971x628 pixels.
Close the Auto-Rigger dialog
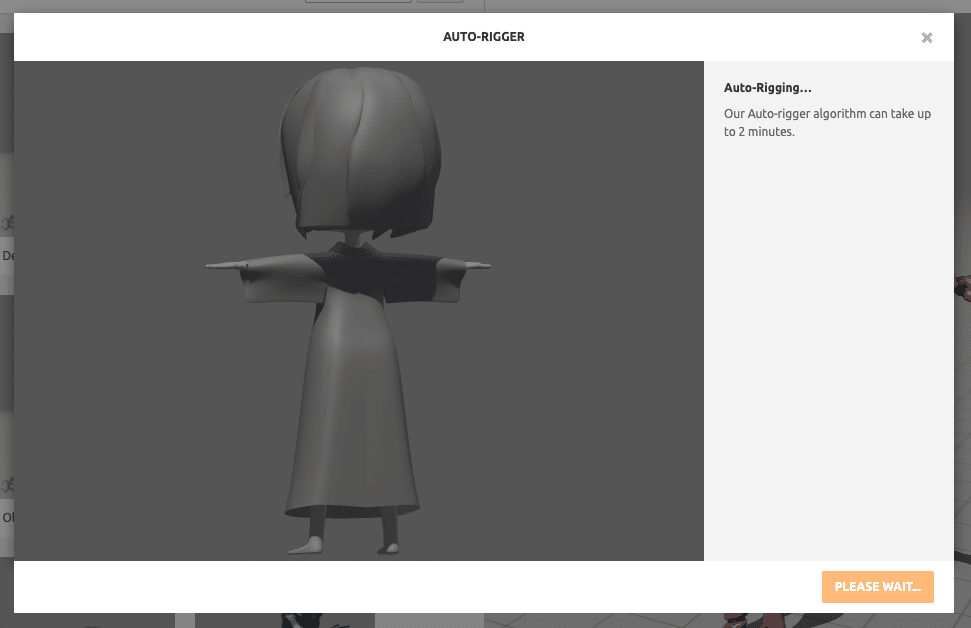point(926,38)
